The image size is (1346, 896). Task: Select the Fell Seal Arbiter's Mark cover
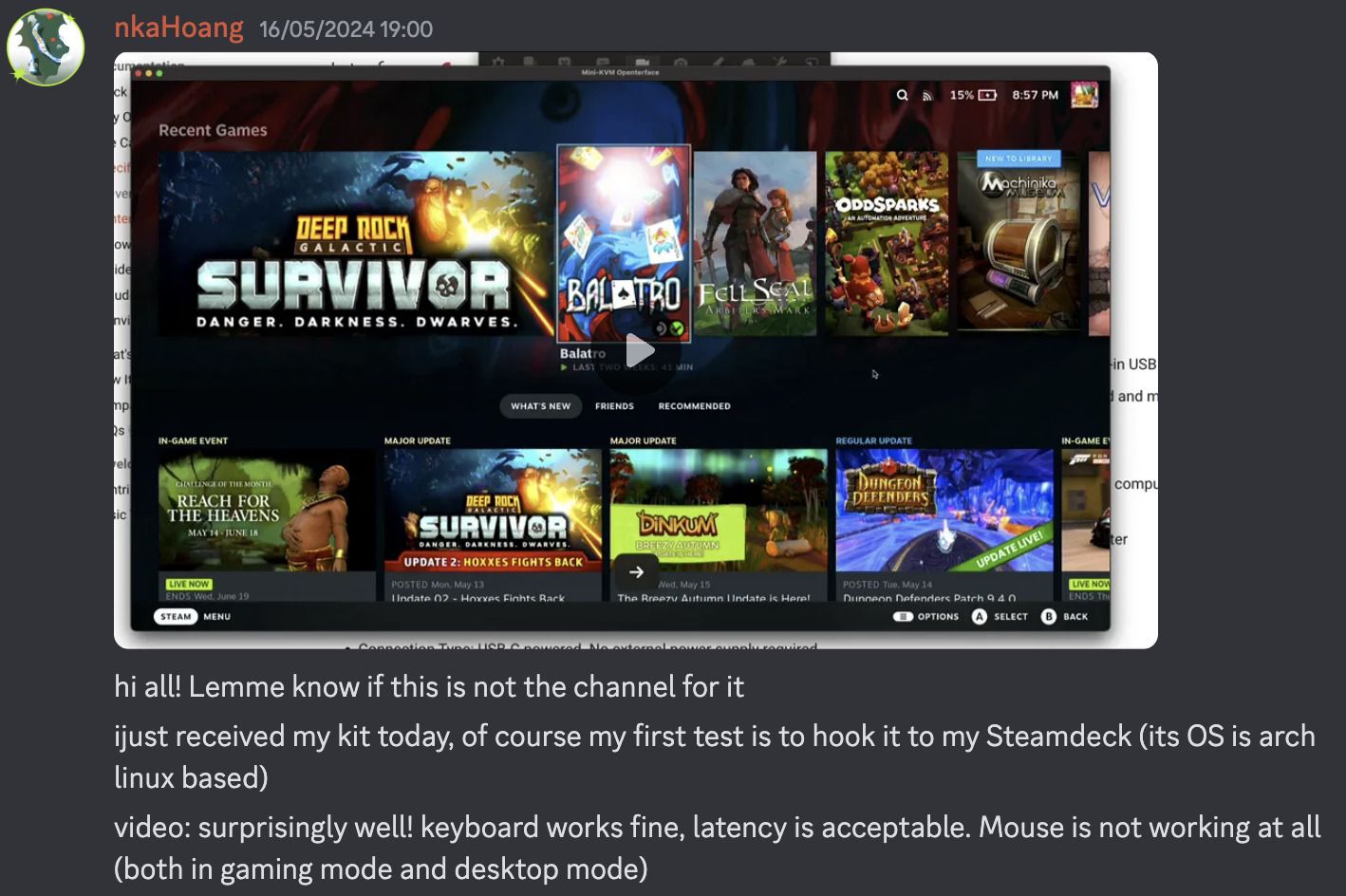tap(756, 243)
